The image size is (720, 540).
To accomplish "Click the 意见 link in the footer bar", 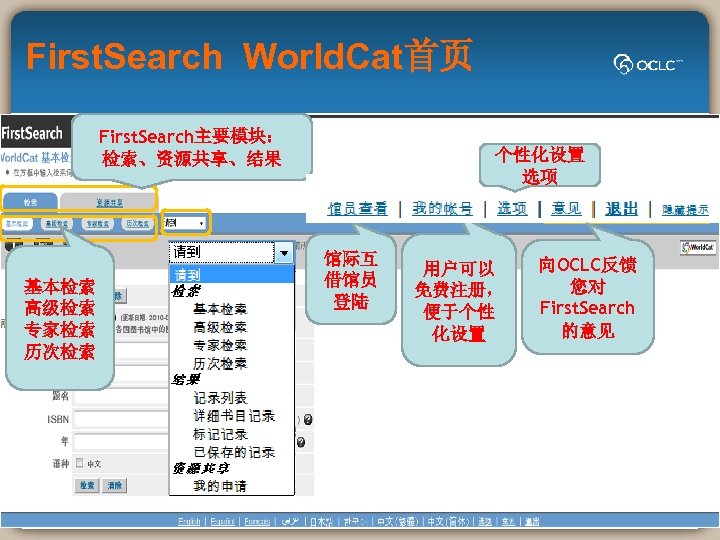I will (x=508, y=522).
